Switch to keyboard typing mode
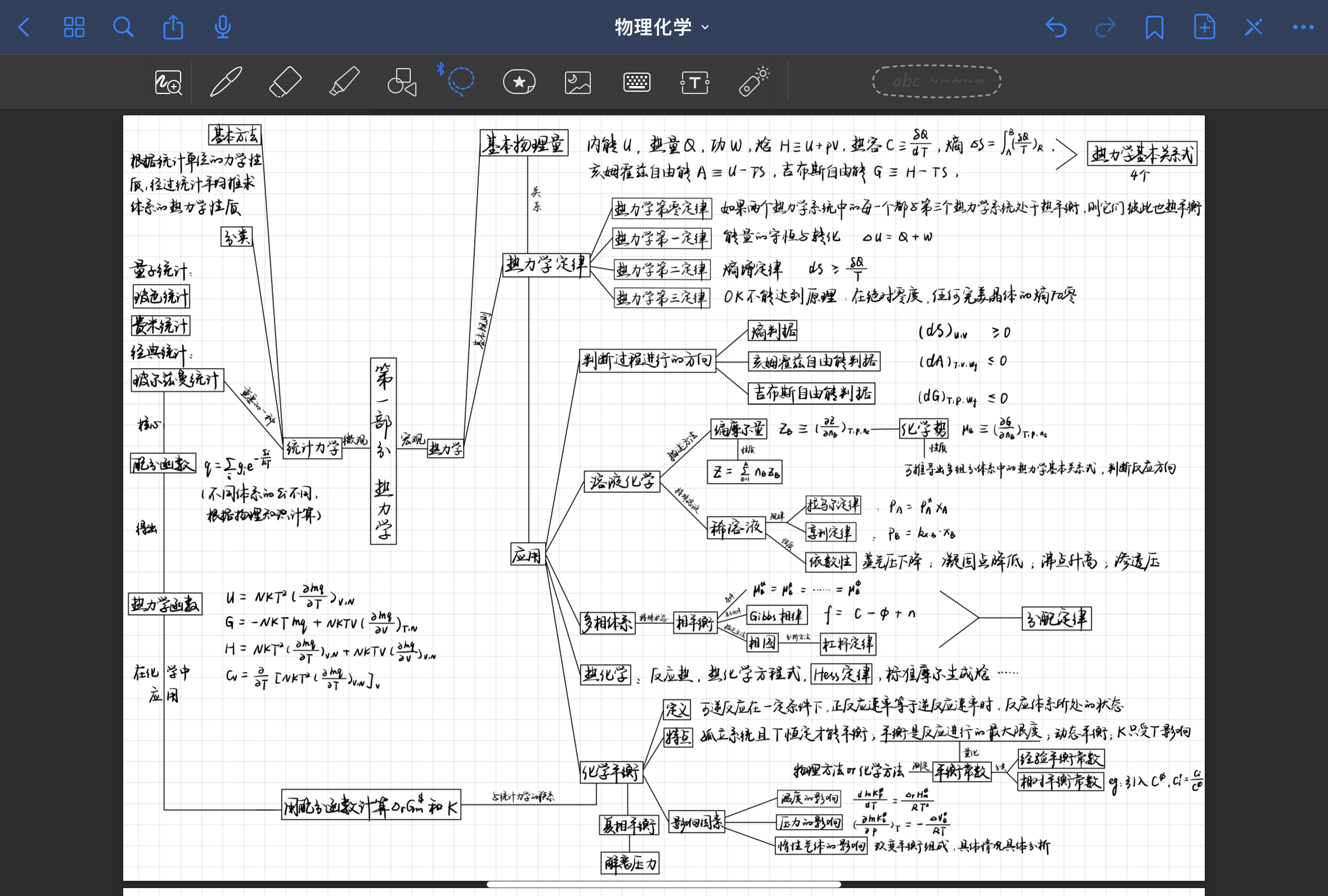Screen dimensions: 1328x896 pyautogui.click(x=636, y=82)
